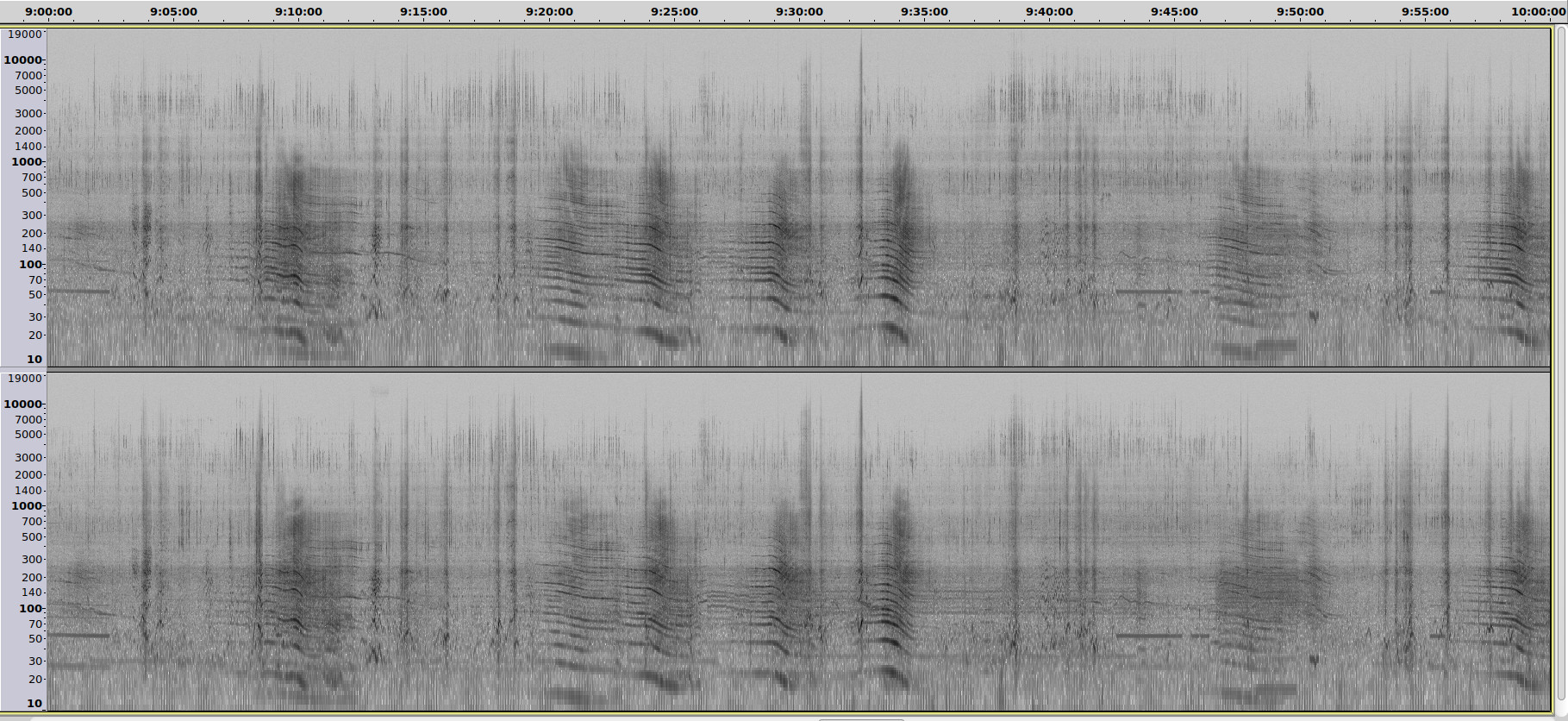Click the 9:35:00 time ruler label
The height and width of the screenshot is (721, 1568).
click(924, 12)
